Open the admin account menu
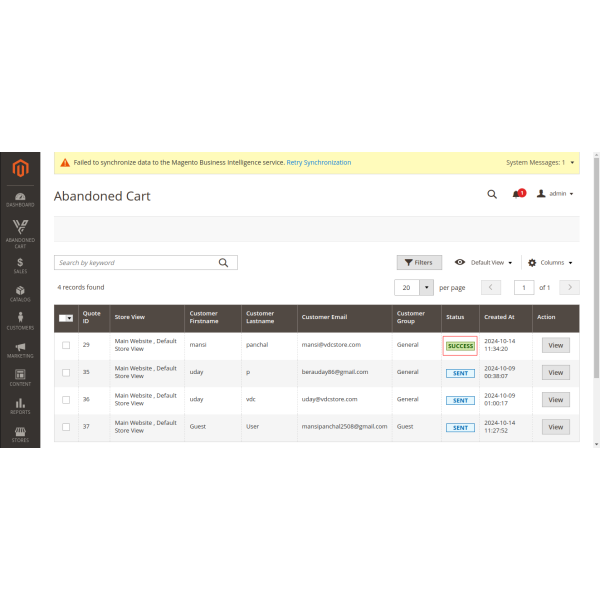The height and width of the screenshot is (600, 600). [x=556, y=194]
